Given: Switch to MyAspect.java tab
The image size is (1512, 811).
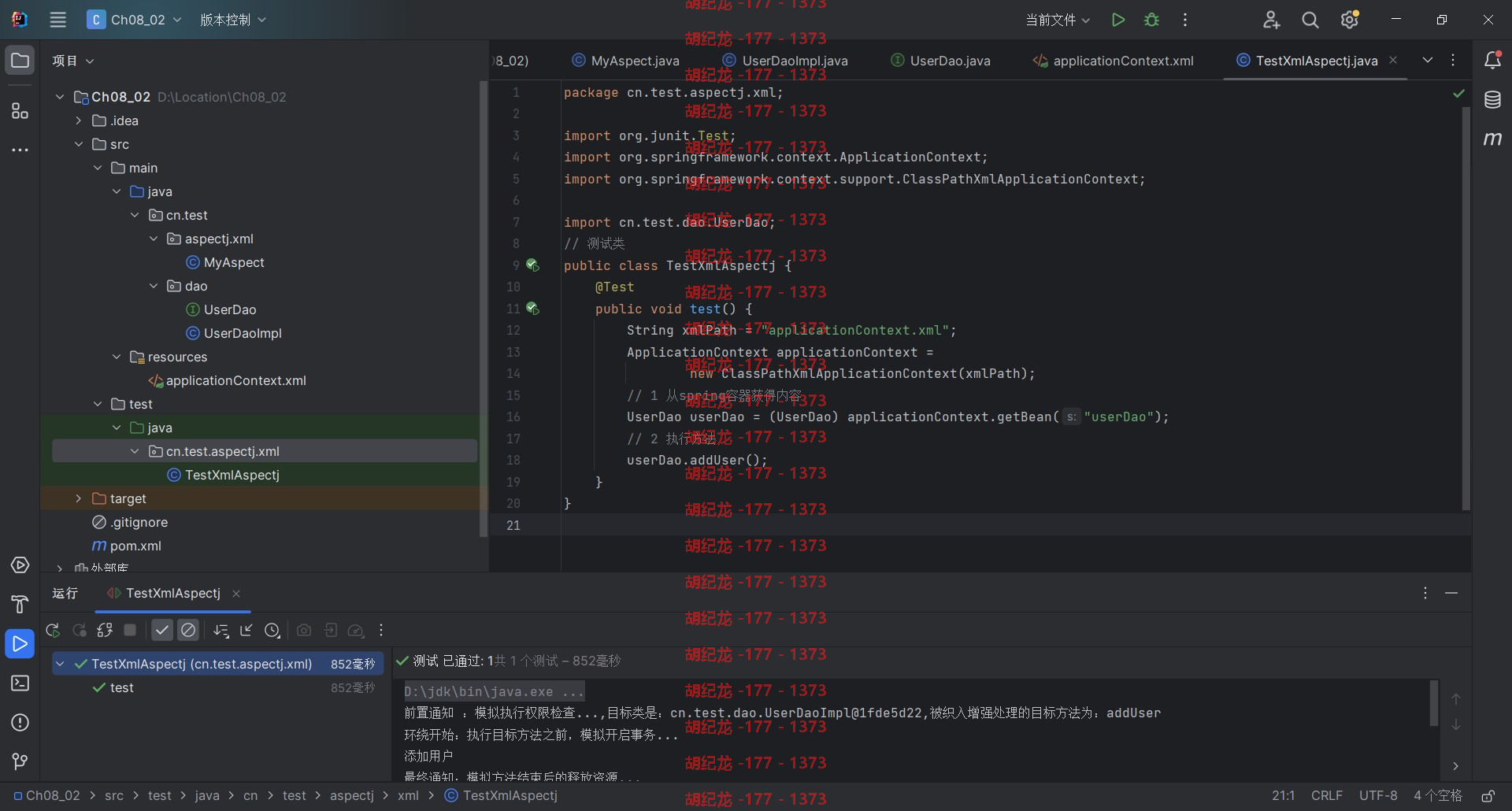Looking at the screenshot, I should [626, 61].
